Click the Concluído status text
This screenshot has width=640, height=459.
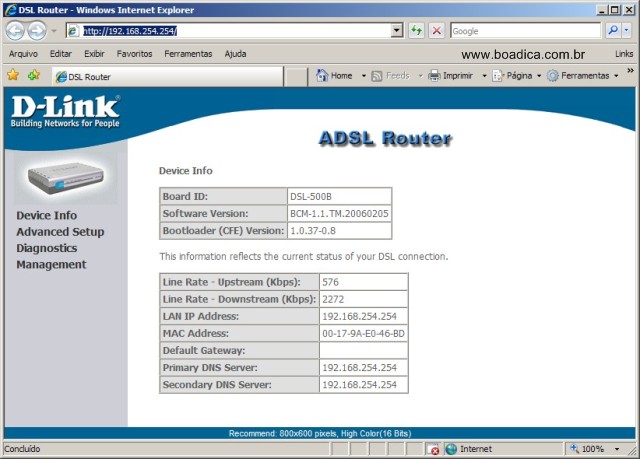click(22, 449)
